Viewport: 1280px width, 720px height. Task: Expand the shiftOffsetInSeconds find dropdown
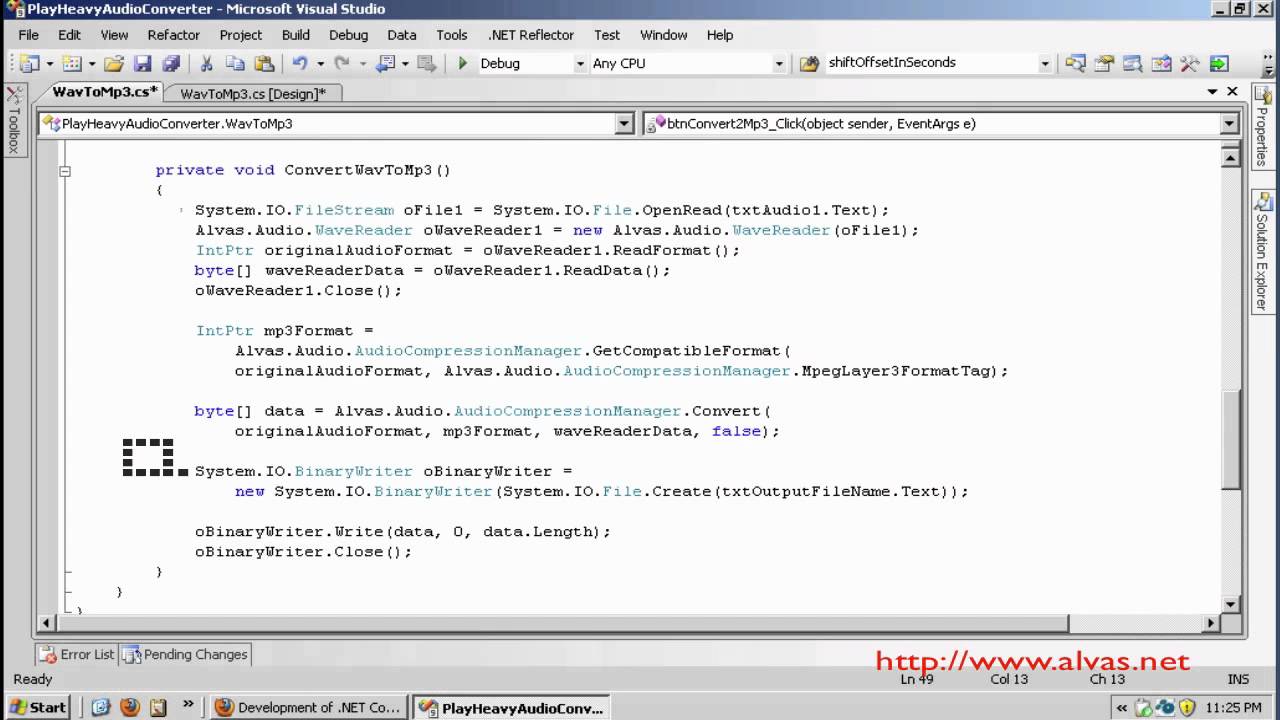coord(1045,63)
